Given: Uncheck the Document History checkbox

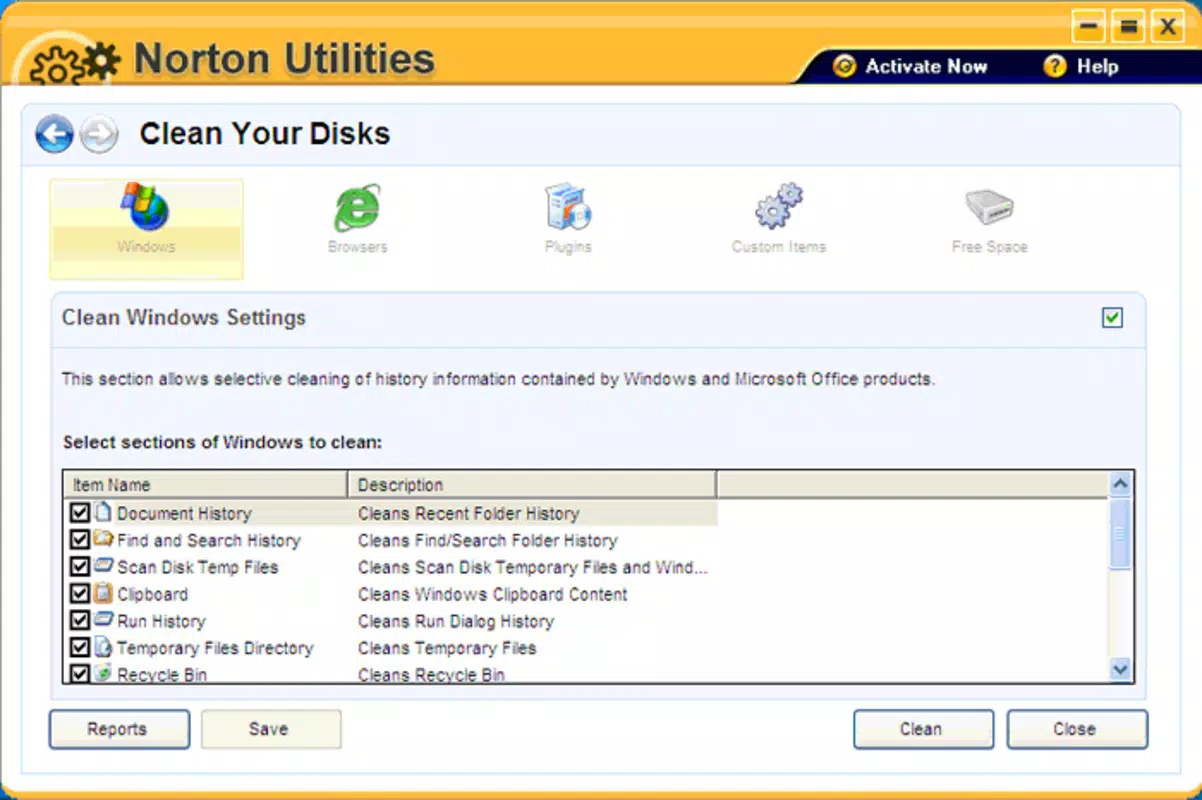Looking at the screenshot, I should coord(80,513).
